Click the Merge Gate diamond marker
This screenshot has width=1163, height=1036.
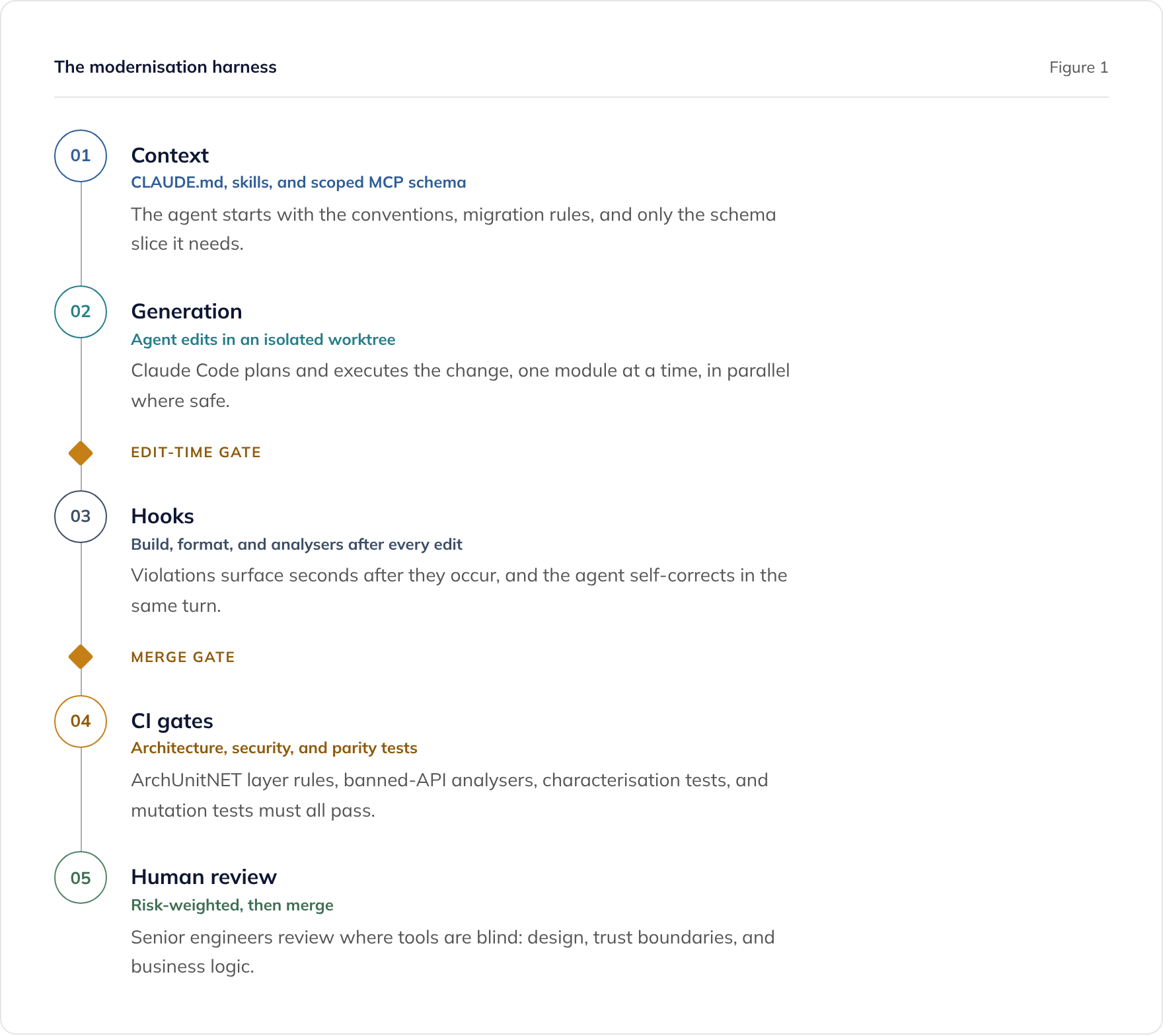[x=81, y=657]
